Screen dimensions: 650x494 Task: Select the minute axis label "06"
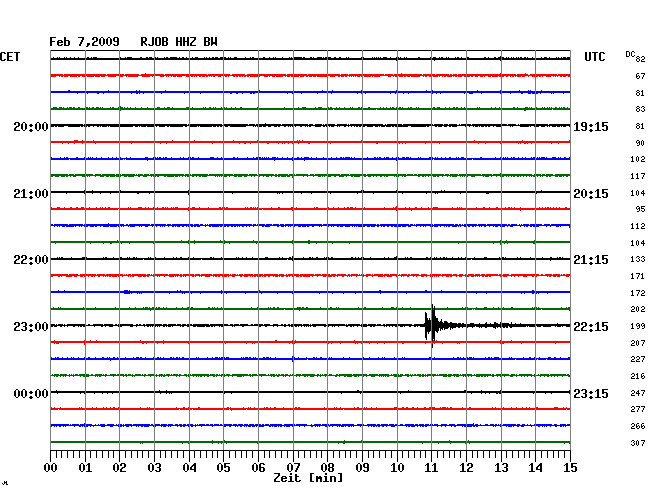pyautogui.click(x=258, y=468)
